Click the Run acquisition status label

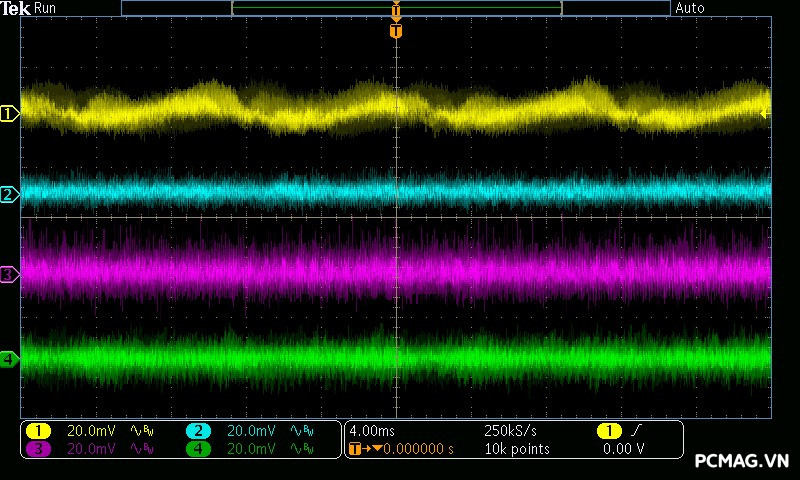[45, 8]
